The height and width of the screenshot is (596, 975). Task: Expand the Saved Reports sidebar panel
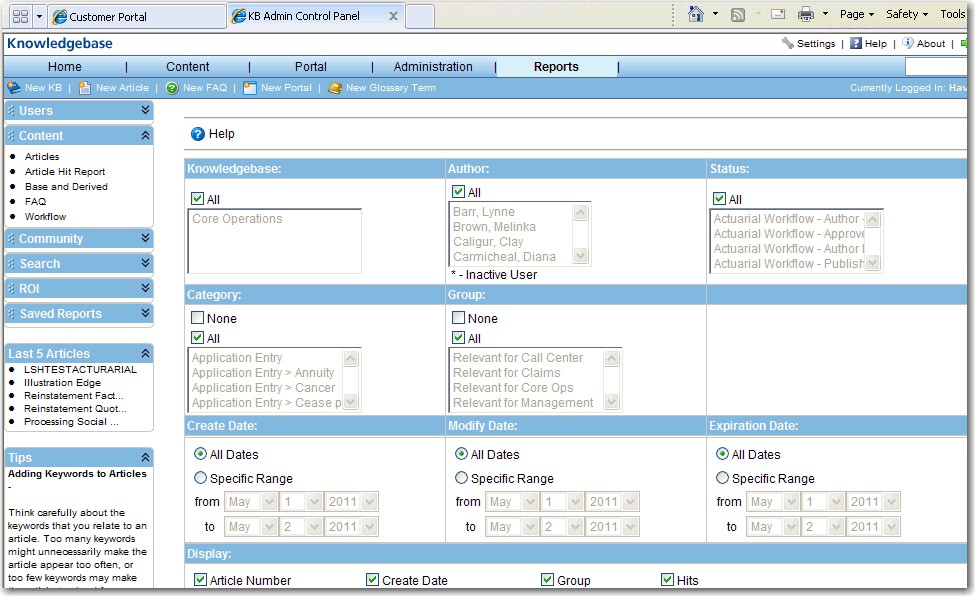click(145, 314)
